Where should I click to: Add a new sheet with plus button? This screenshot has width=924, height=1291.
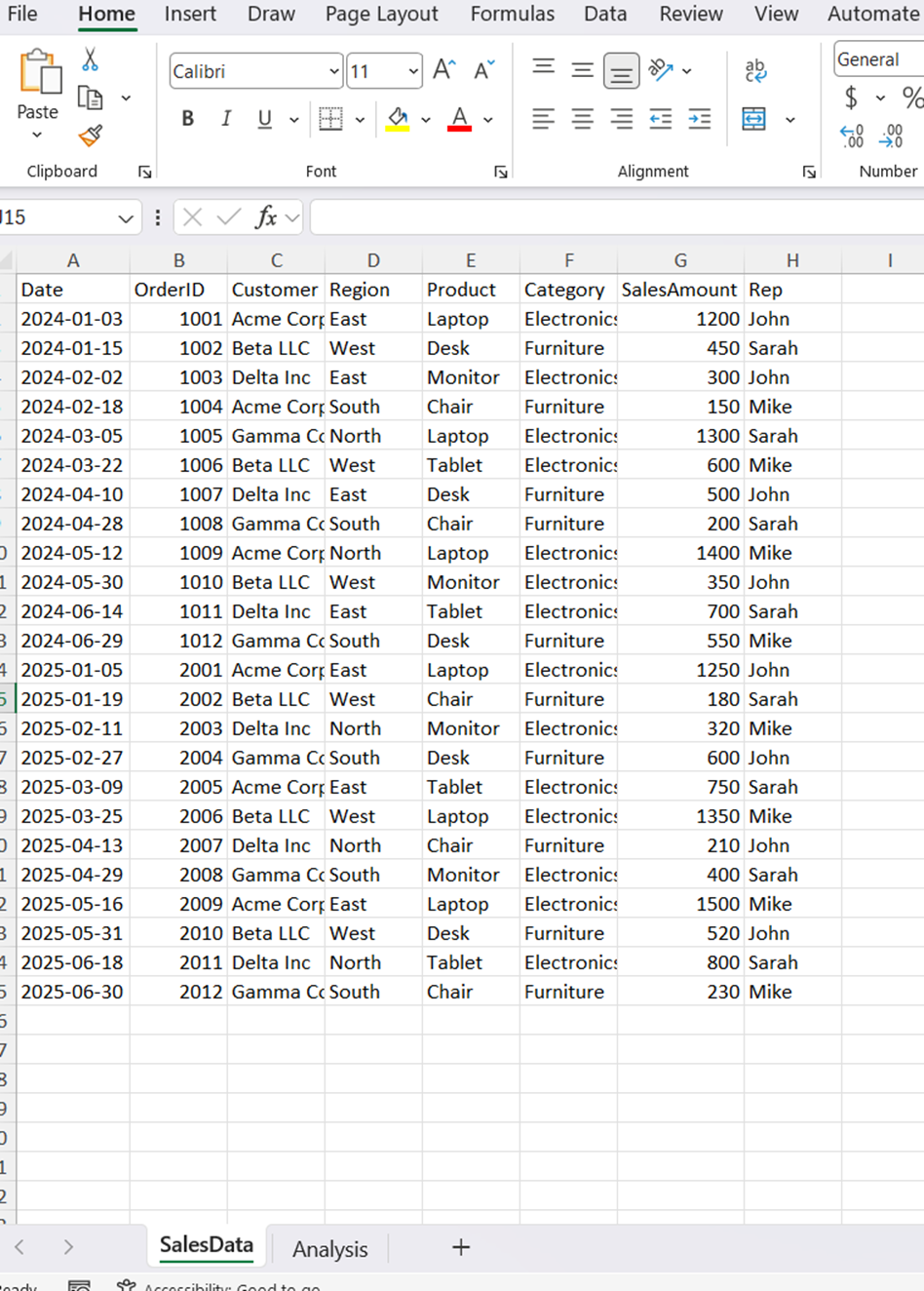461,1247
